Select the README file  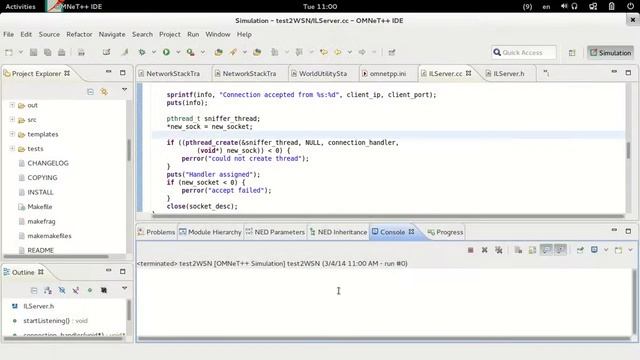point(40,250)
